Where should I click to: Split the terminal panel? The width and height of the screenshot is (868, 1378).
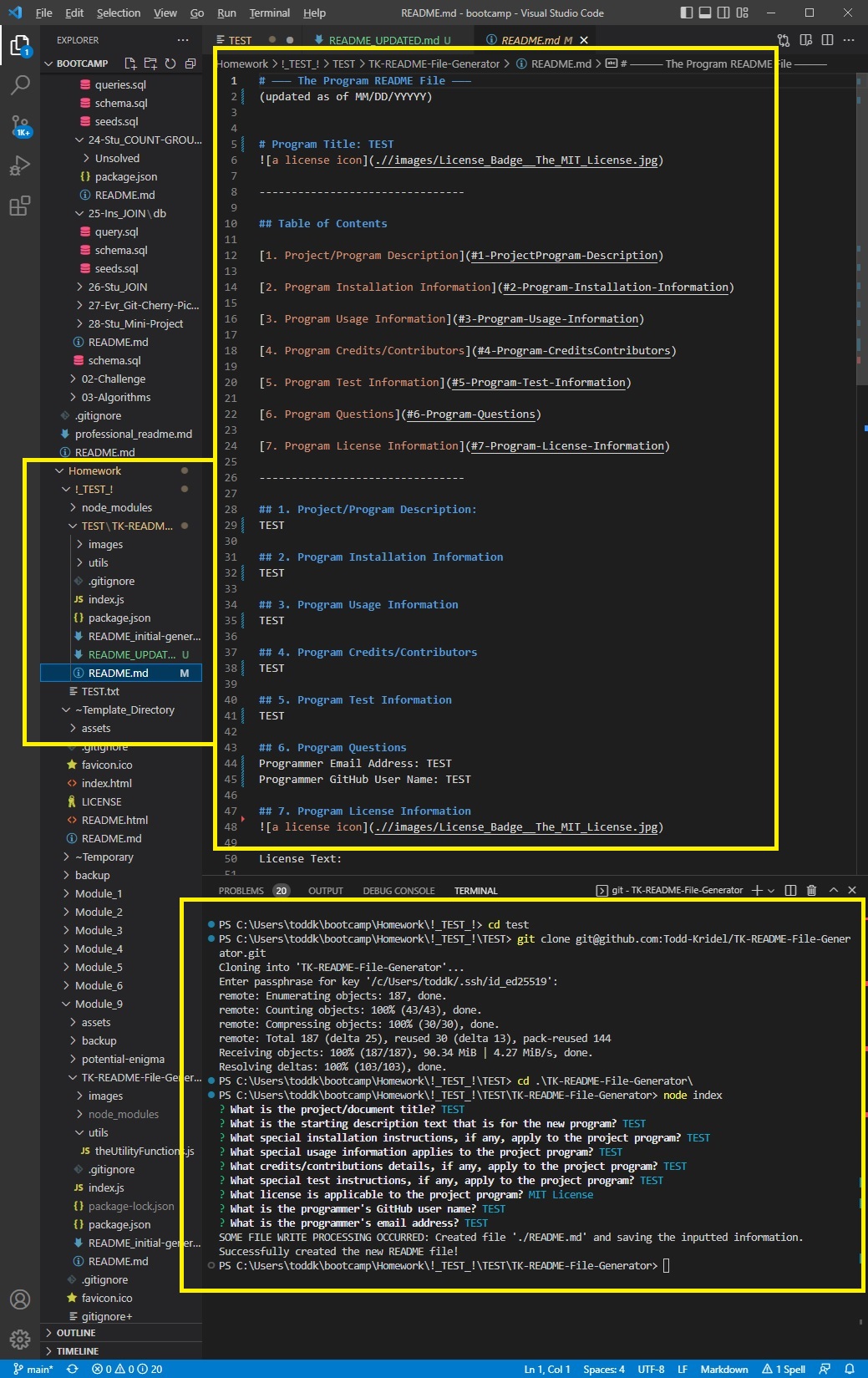790,891
